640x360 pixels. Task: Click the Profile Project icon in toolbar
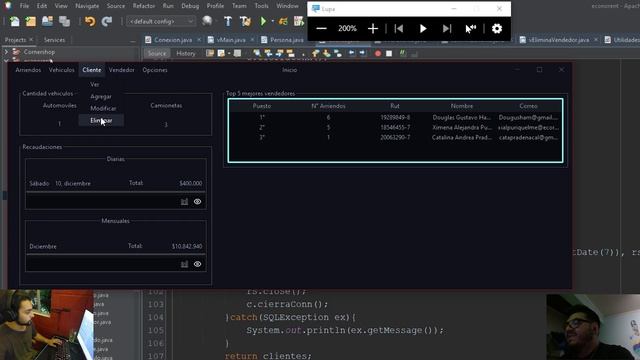point(299,21)
